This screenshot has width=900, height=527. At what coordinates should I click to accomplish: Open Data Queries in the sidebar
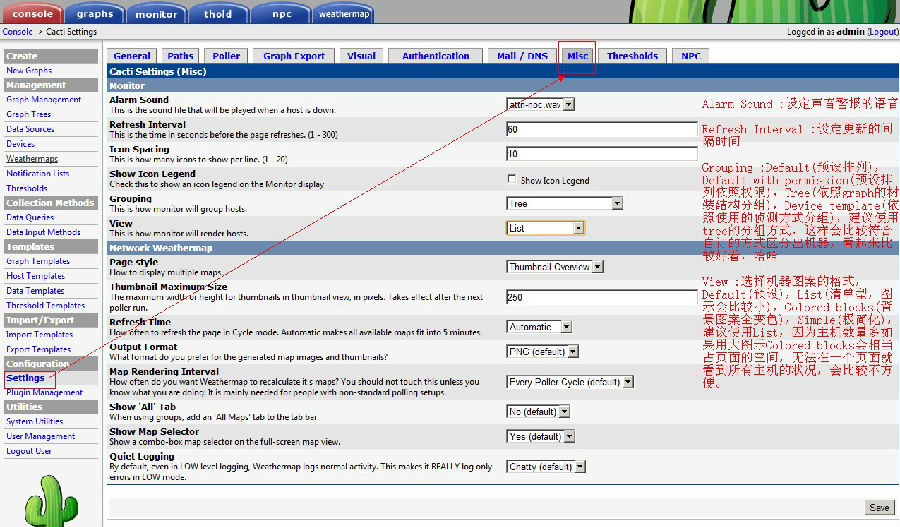[x=30, y=217]
